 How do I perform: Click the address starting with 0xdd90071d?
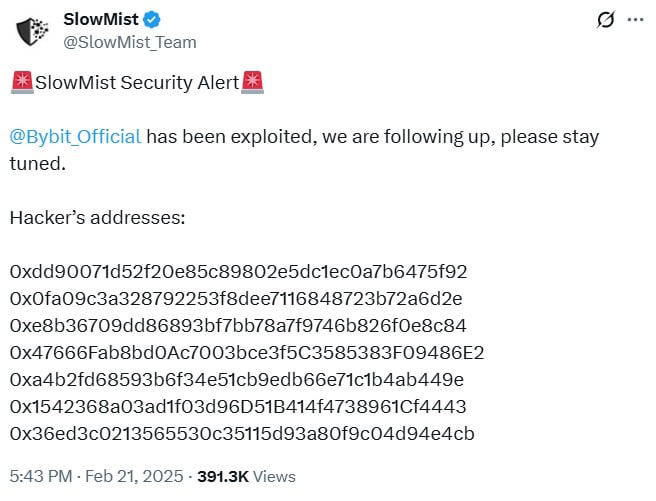(238, 272)
